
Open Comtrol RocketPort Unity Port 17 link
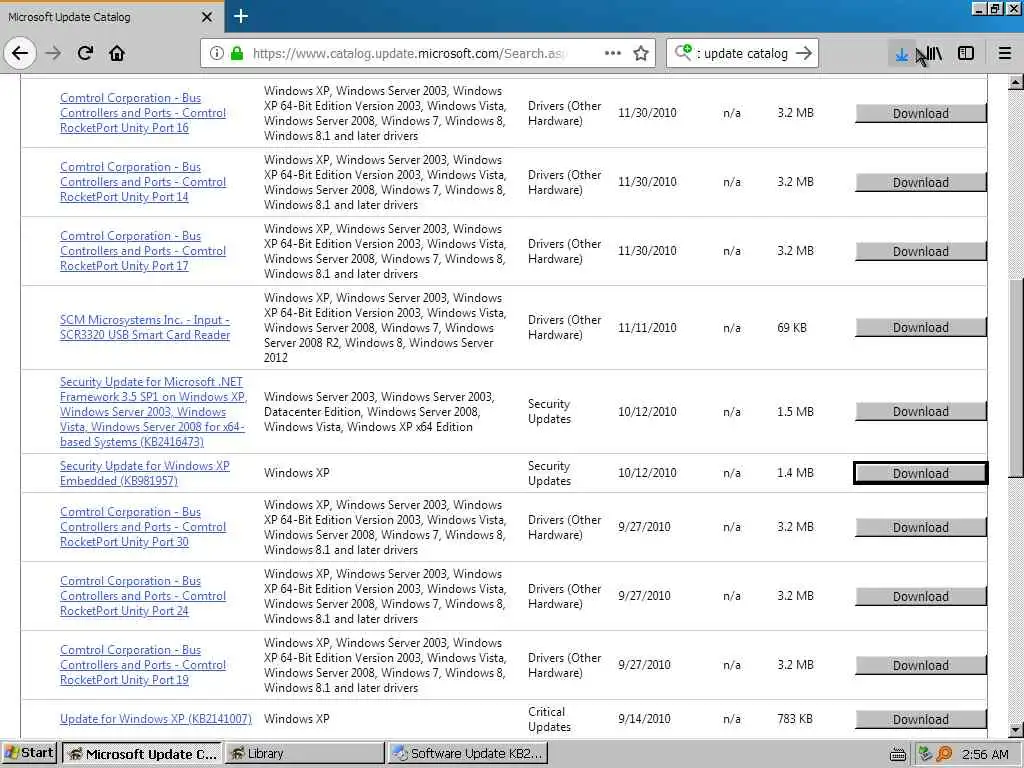click(x=143, y=251)
